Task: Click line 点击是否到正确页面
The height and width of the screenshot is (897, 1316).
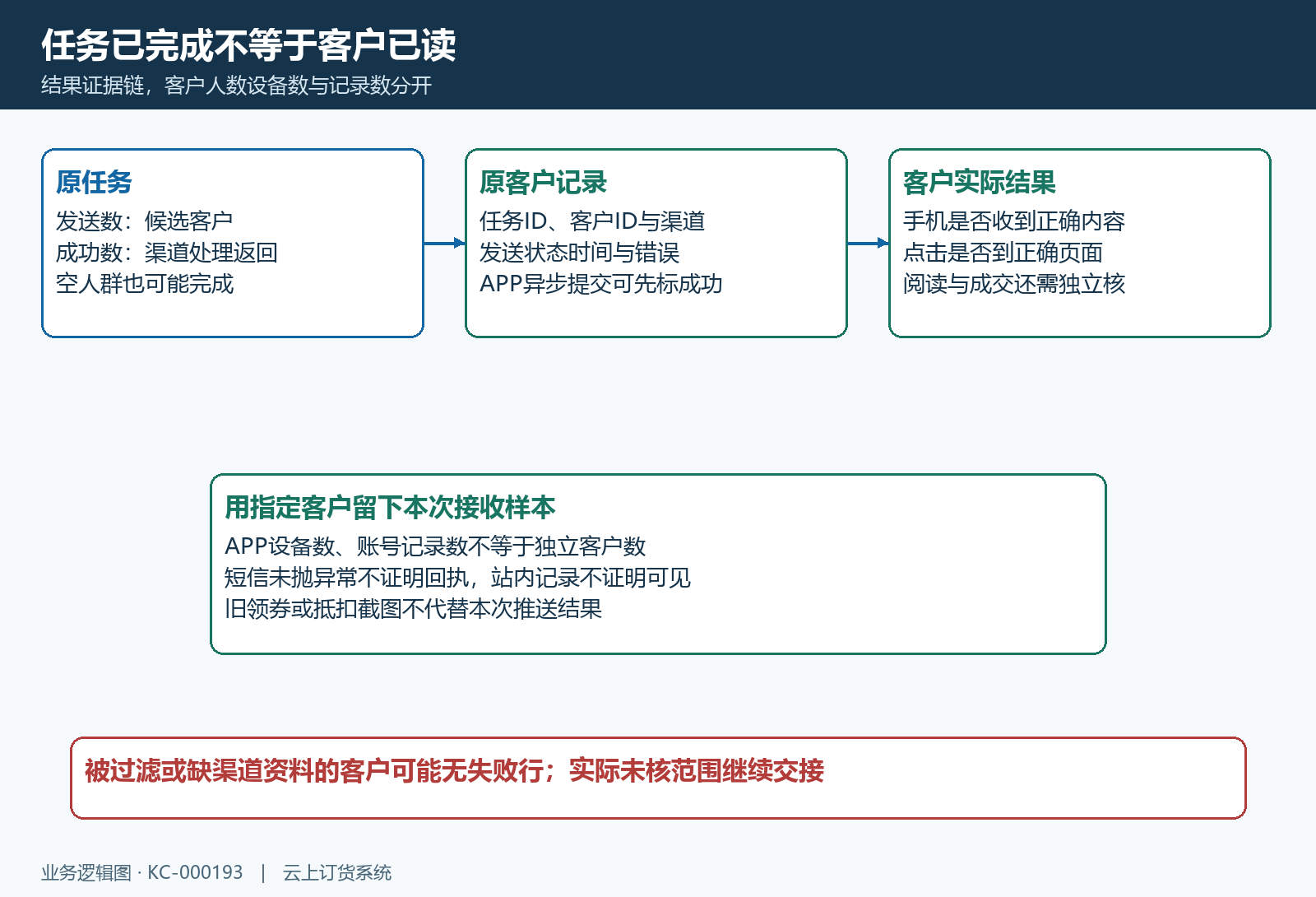Action: click(x=1003, y=253)
